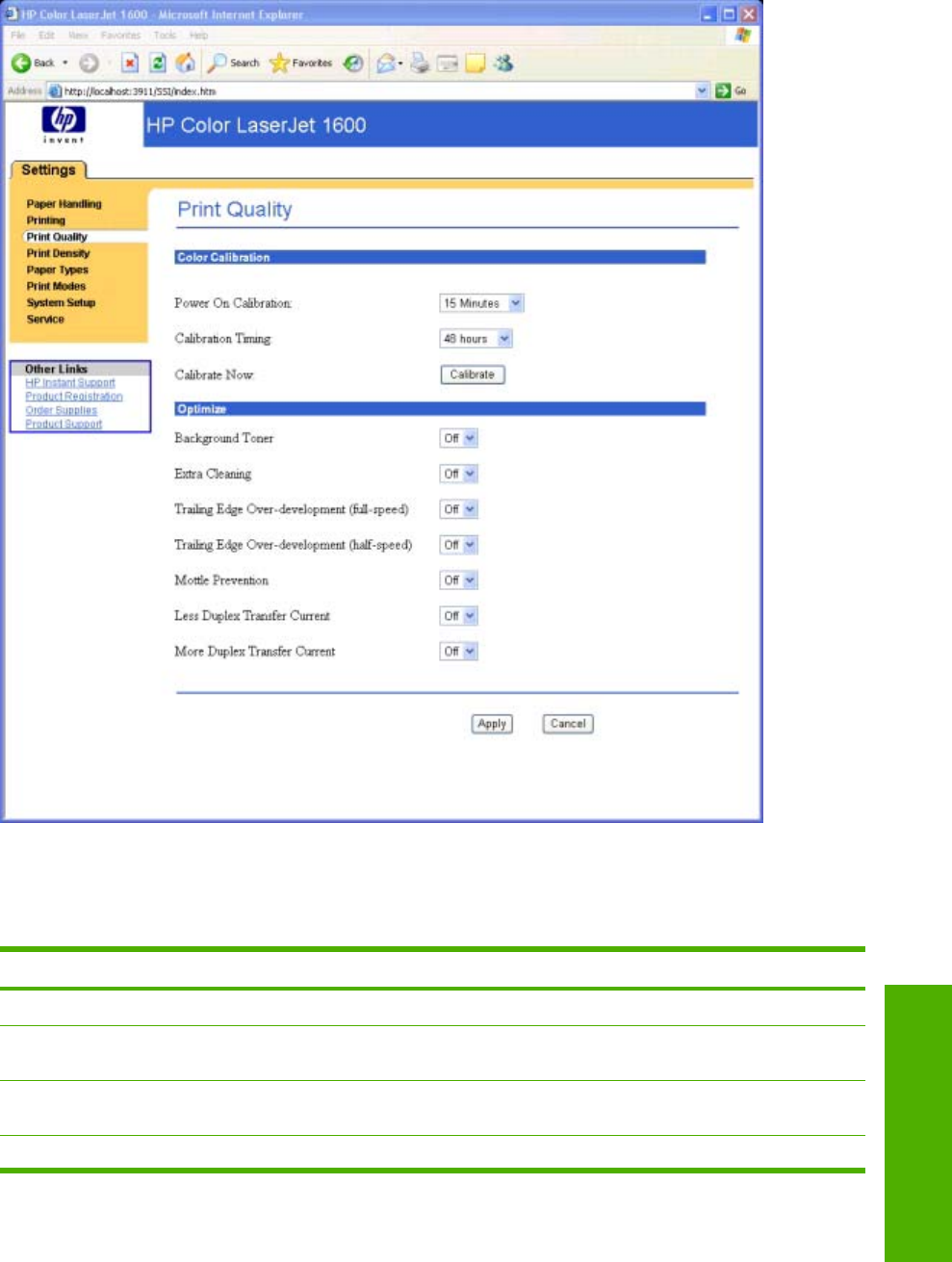Image resolution: width=952 pixels, height=1262 pixels.
Task: Open Paper Handling in sidebar
Action: tap(64, 204)
